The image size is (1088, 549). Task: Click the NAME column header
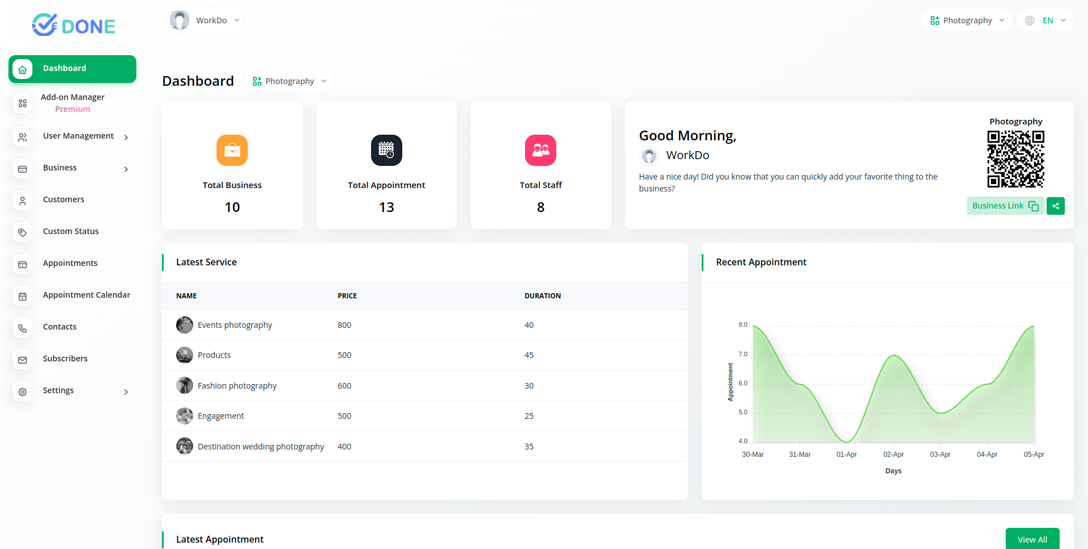187,296
